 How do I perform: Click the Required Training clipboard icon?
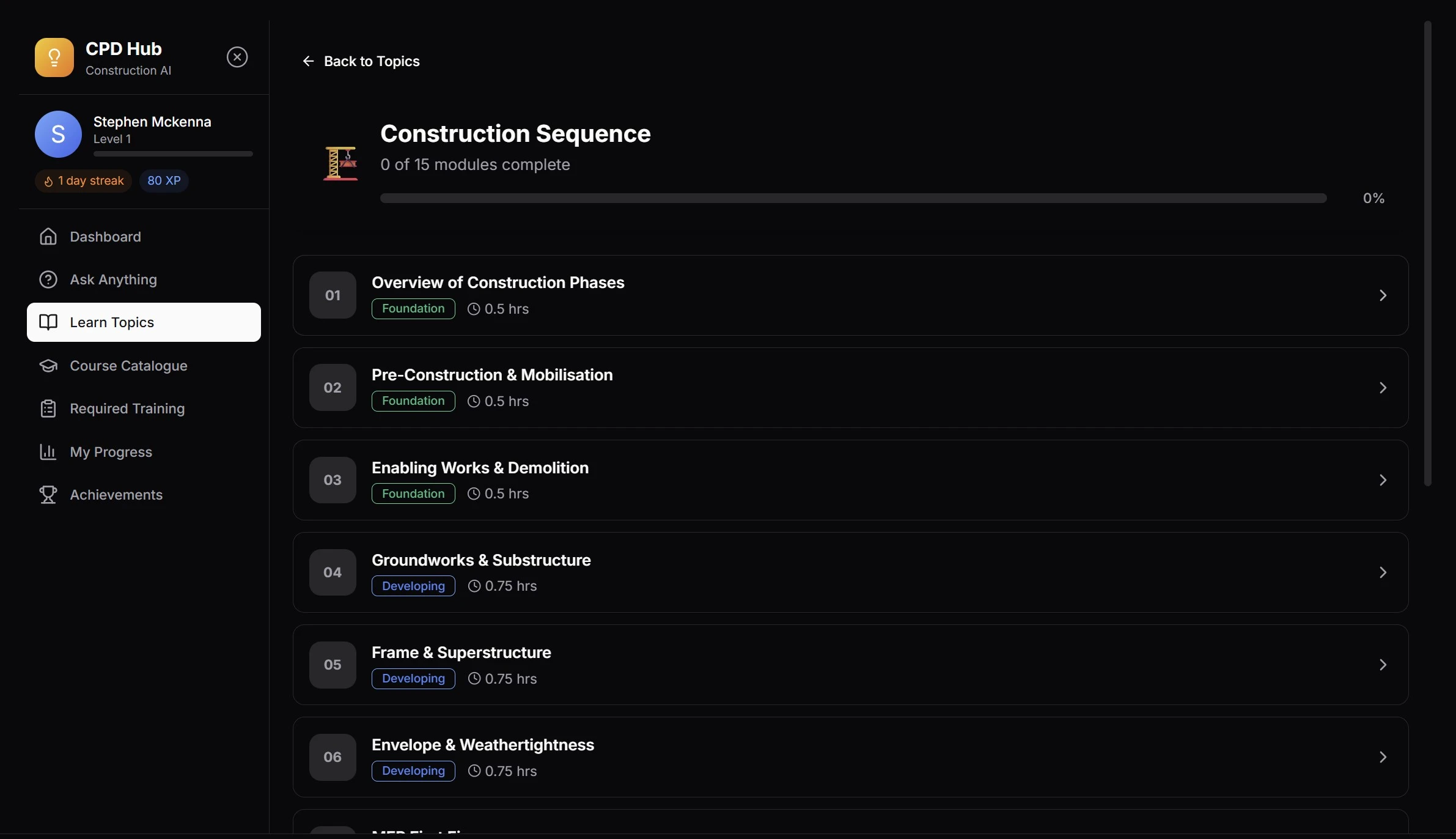(x=48, y=408)
